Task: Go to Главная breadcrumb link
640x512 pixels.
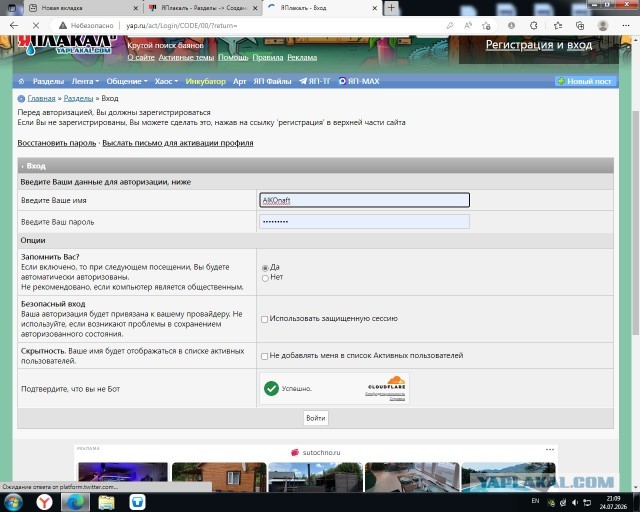Action: (41, 98)
